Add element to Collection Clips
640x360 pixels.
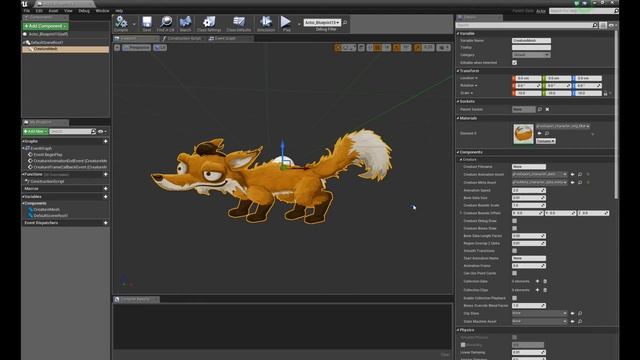pyautogui.click(x=537, y=290)
